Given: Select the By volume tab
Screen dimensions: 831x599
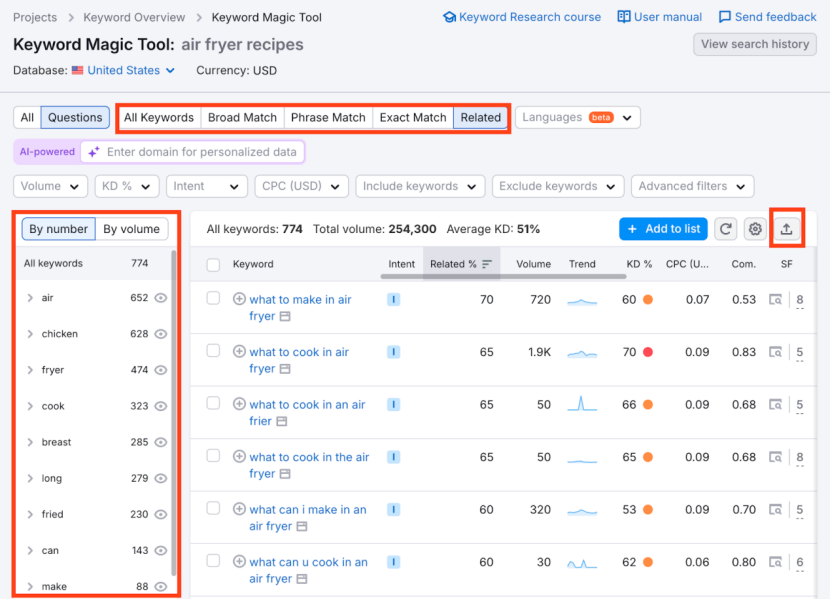Looking at the screenshot, I should (131, 229).
